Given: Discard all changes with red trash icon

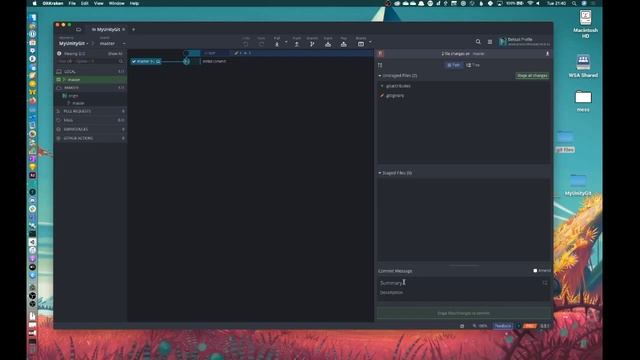Looking at the screenshot, I should [381, 53].
